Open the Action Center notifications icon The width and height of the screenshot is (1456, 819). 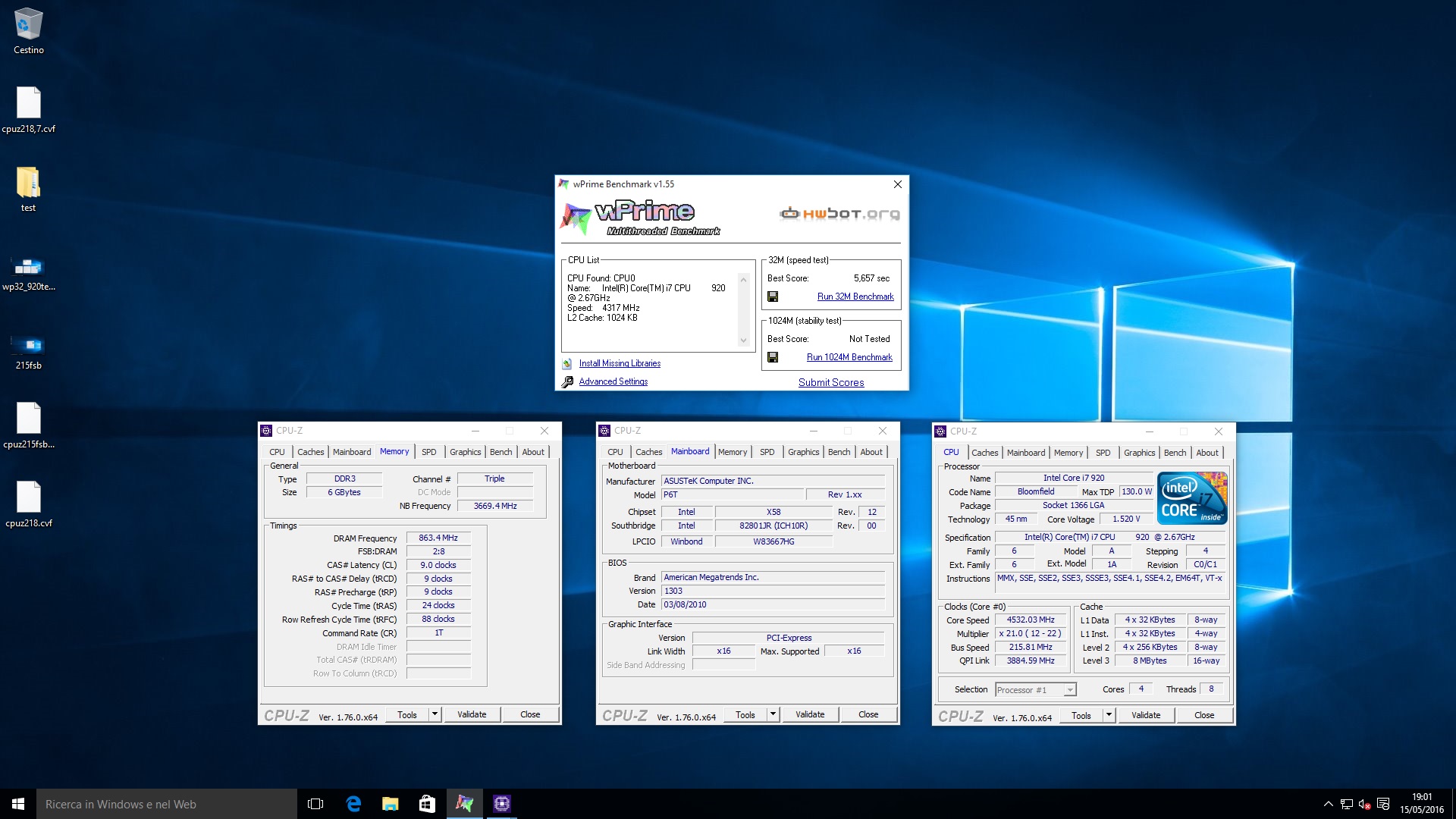pos(1383,804)
